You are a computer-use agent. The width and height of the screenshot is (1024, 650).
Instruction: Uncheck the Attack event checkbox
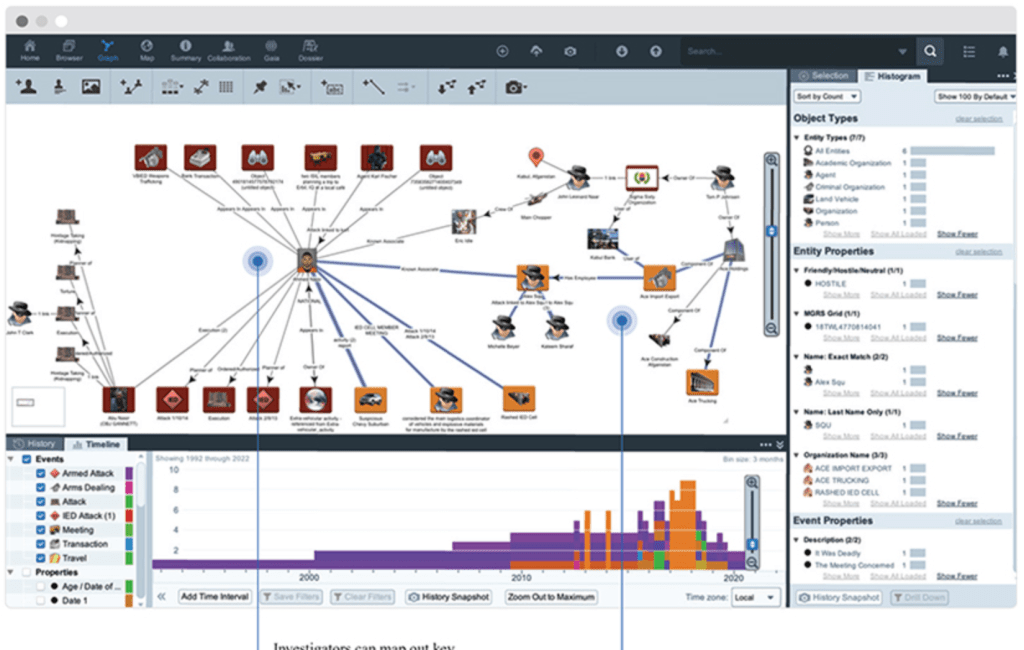point(41,502)
